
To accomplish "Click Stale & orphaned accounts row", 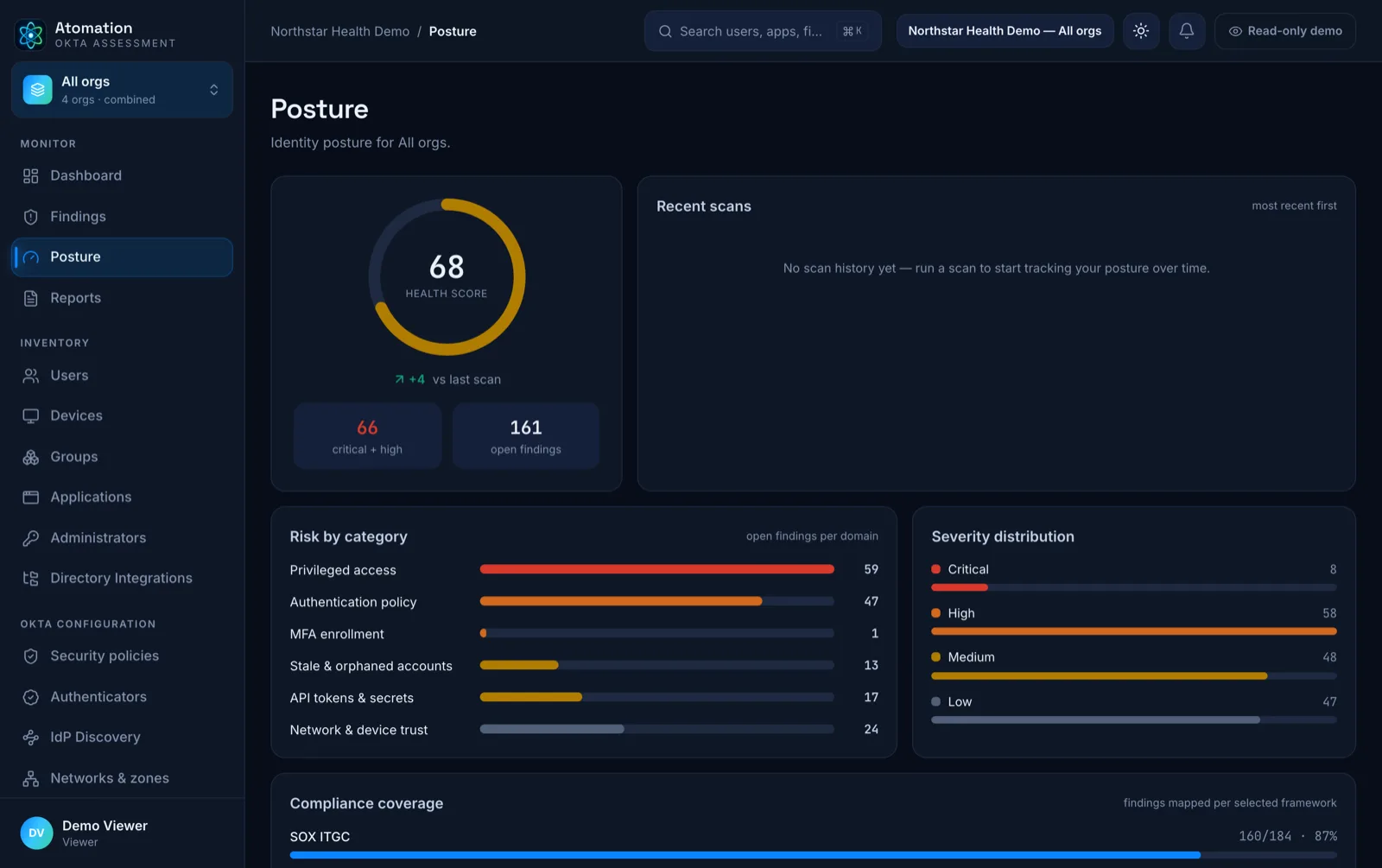I will tap(584, 666).
